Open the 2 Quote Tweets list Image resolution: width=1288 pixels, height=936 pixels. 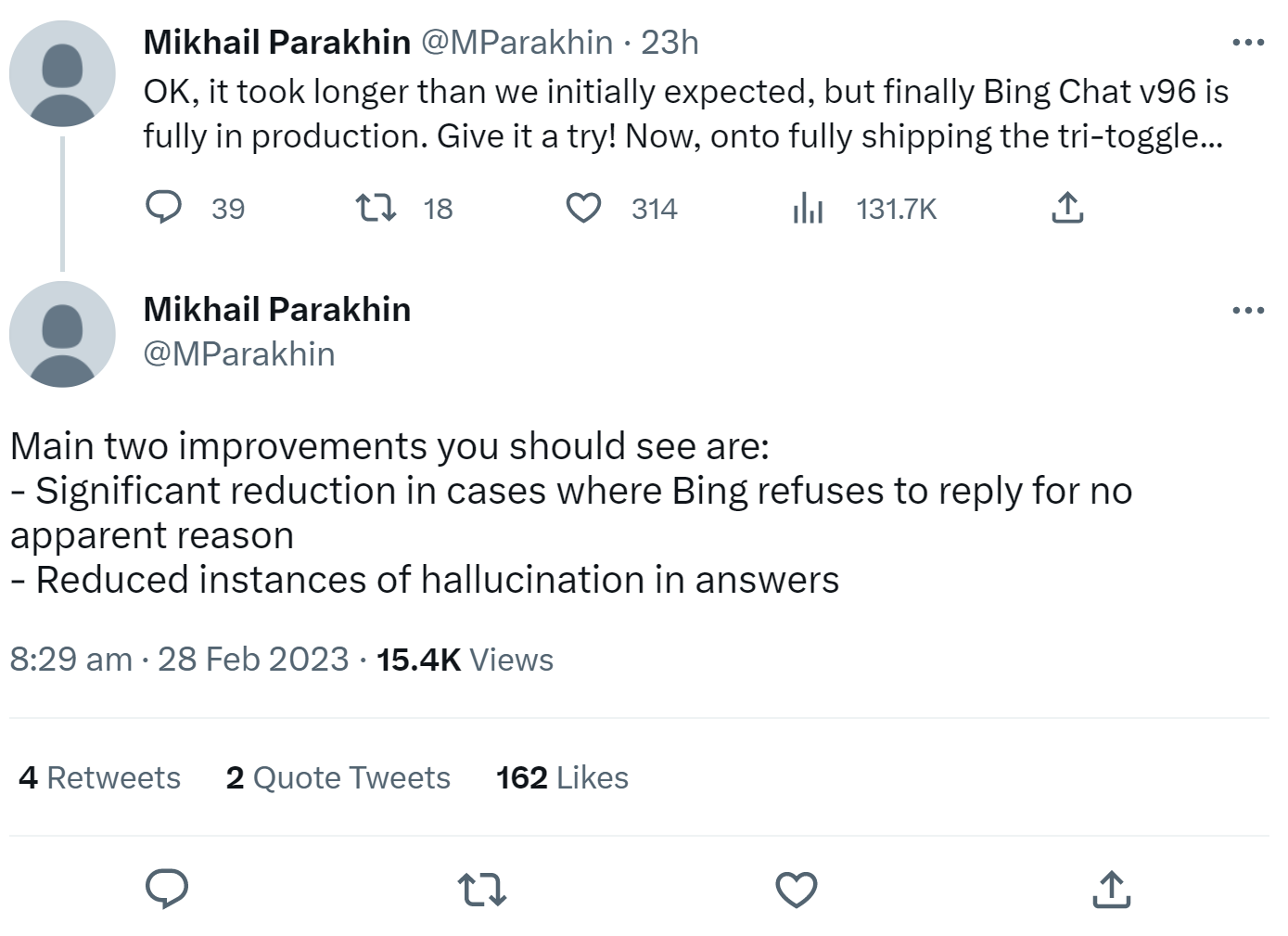[338, 778]
